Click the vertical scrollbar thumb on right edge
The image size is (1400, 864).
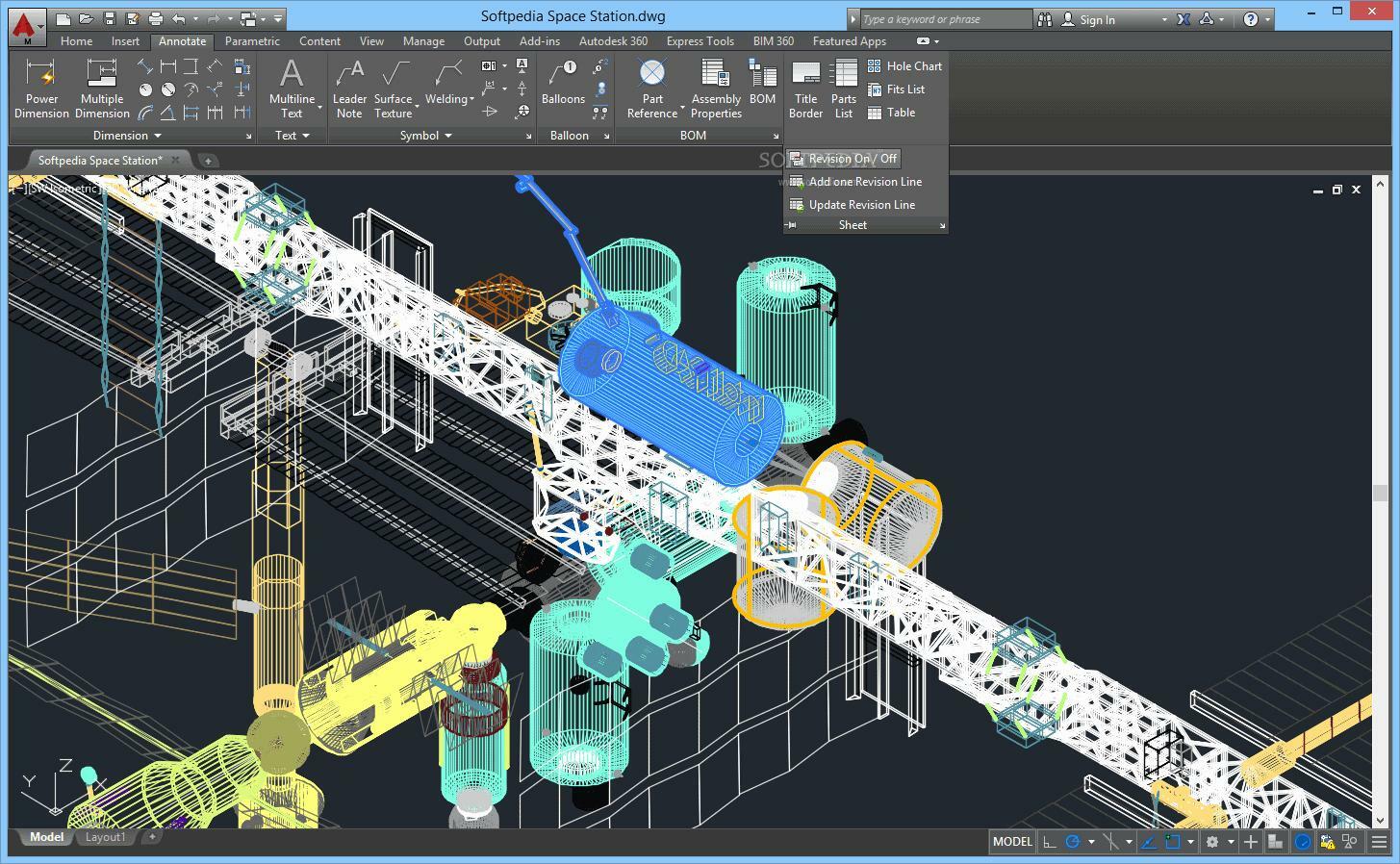1381,493
